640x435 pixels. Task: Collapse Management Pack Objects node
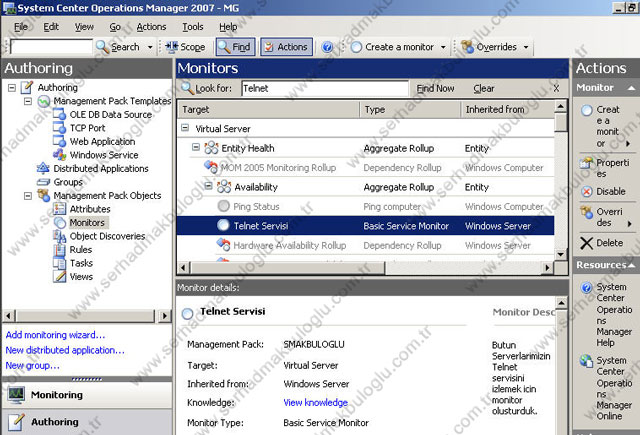(x=28, y=196)
